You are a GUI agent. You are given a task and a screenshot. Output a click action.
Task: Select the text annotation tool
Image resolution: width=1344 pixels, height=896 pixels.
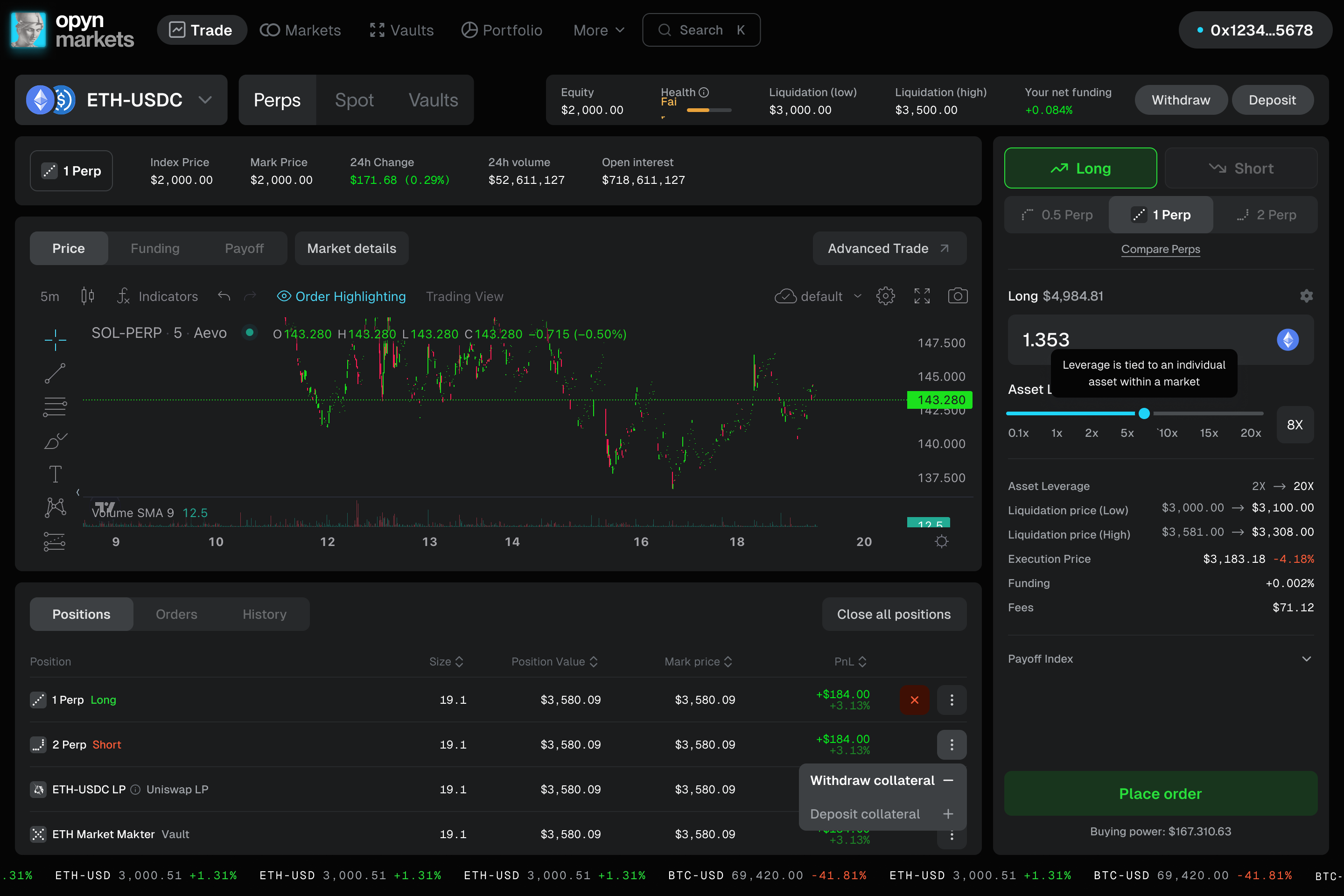point(56,474)
